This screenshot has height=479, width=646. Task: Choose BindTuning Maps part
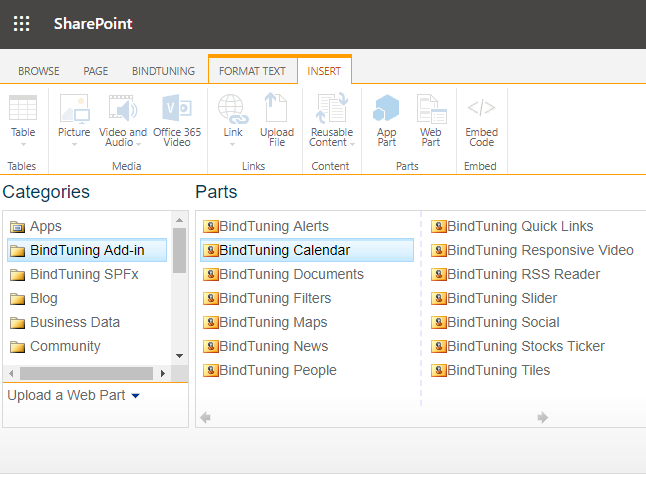pos(265,322)
